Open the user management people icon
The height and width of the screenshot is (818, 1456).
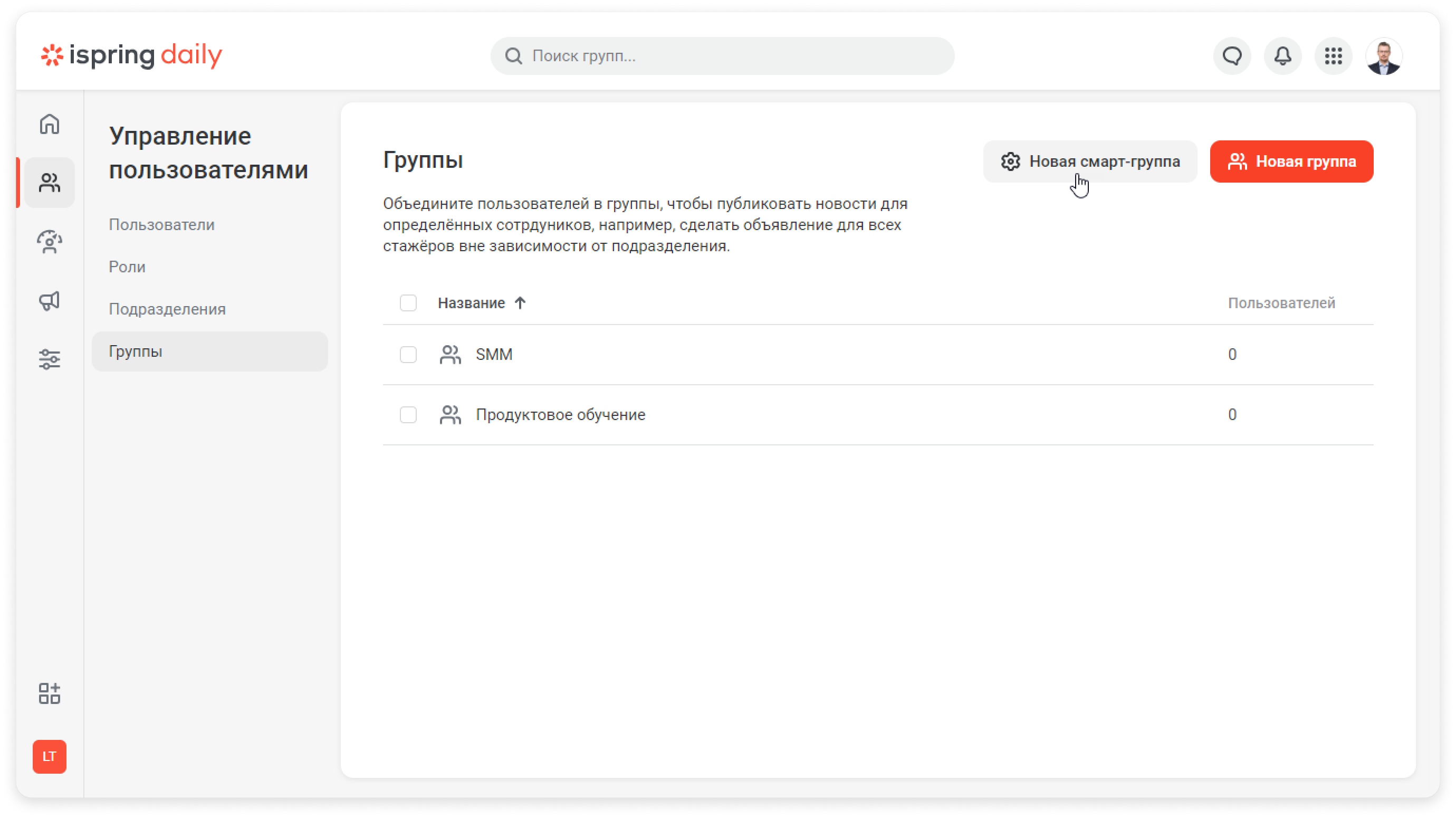click(x=50, y=183)
